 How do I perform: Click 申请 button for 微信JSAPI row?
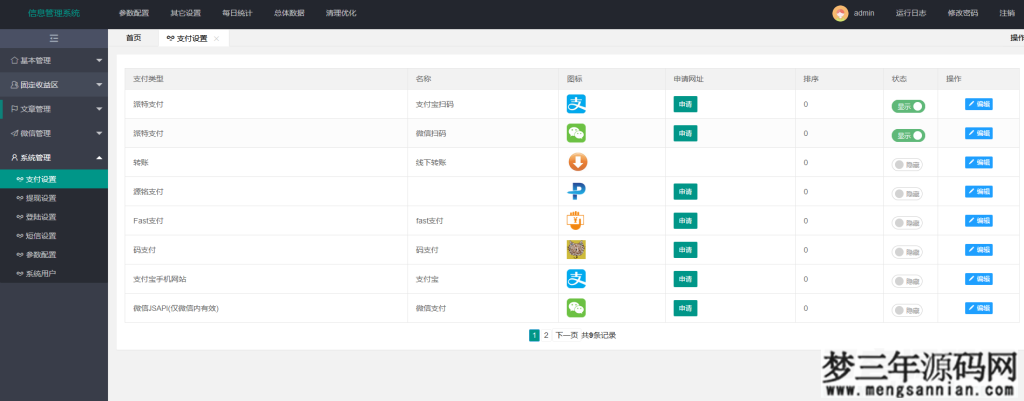pyautogui.click(x=685, y=308)
